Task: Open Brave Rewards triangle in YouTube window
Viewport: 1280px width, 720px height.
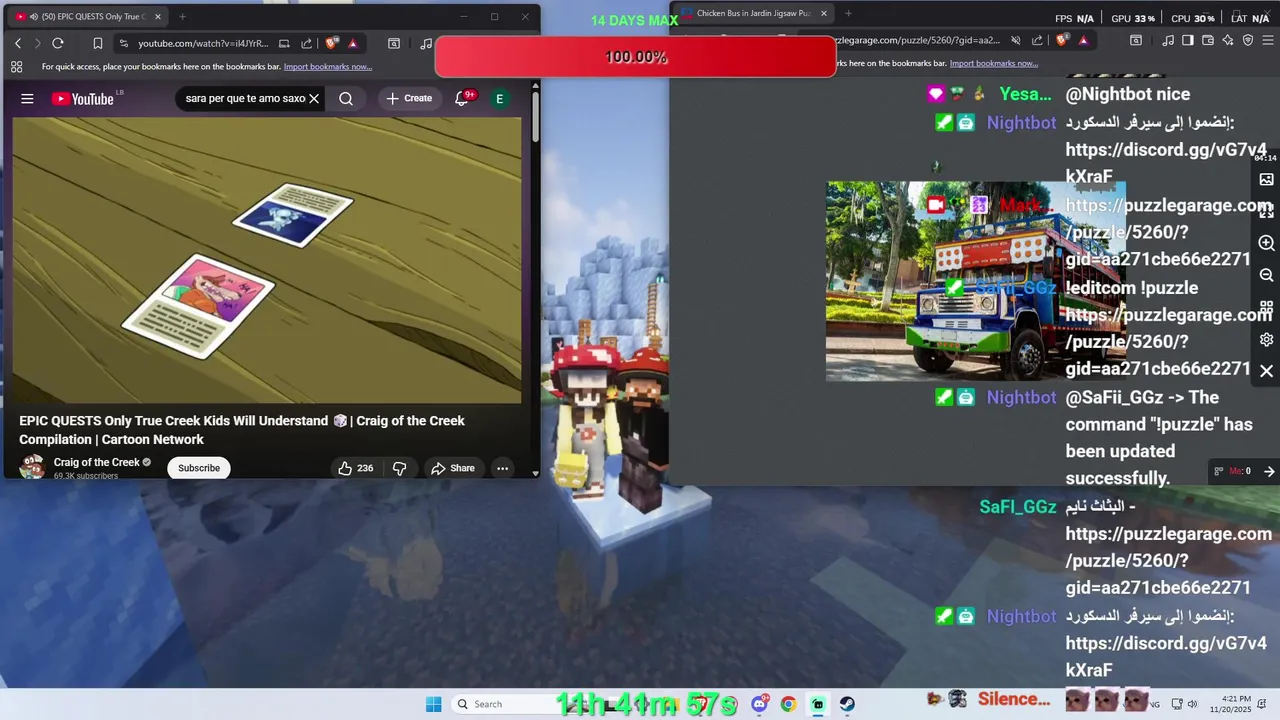Action: (x=353, y=43)
